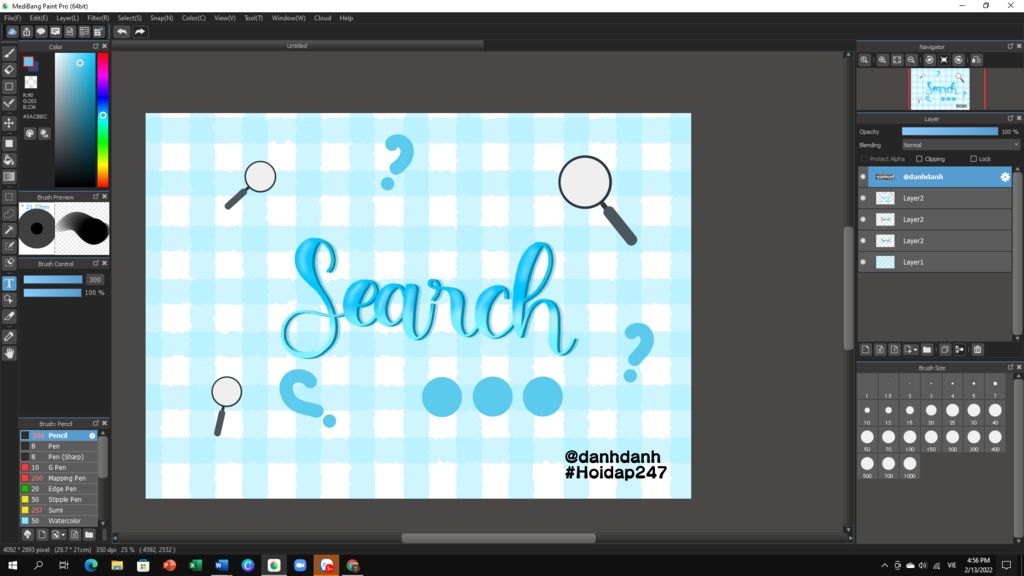Open the Layer menu
Viewport: 1024px width, 576px height.
point(67,18)
